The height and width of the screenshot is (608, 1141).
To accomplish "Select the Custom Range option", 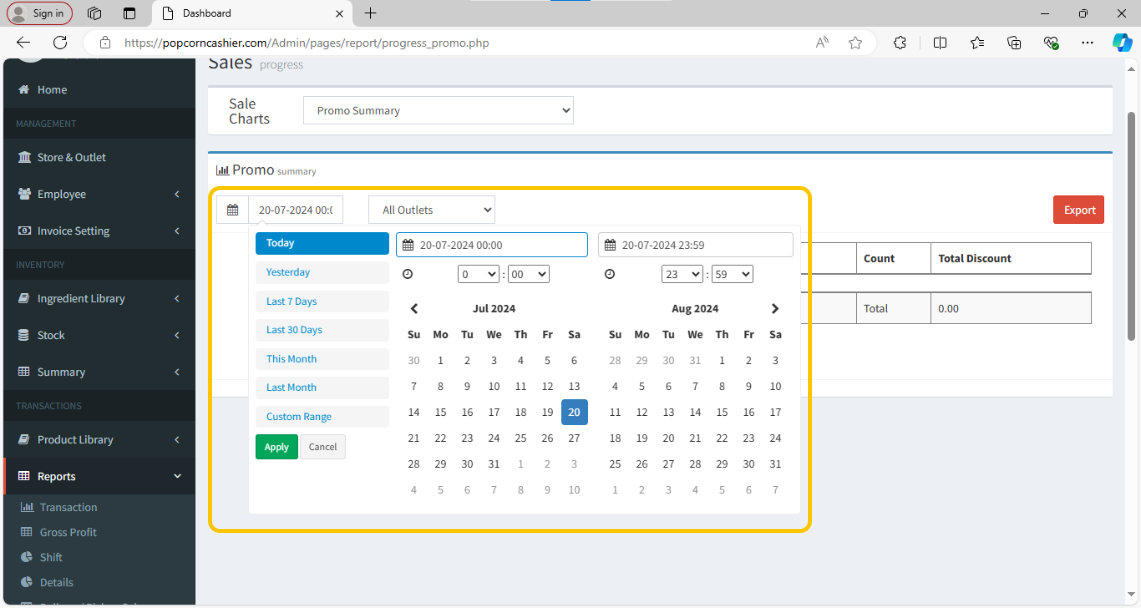I will [x=322, y=416].
